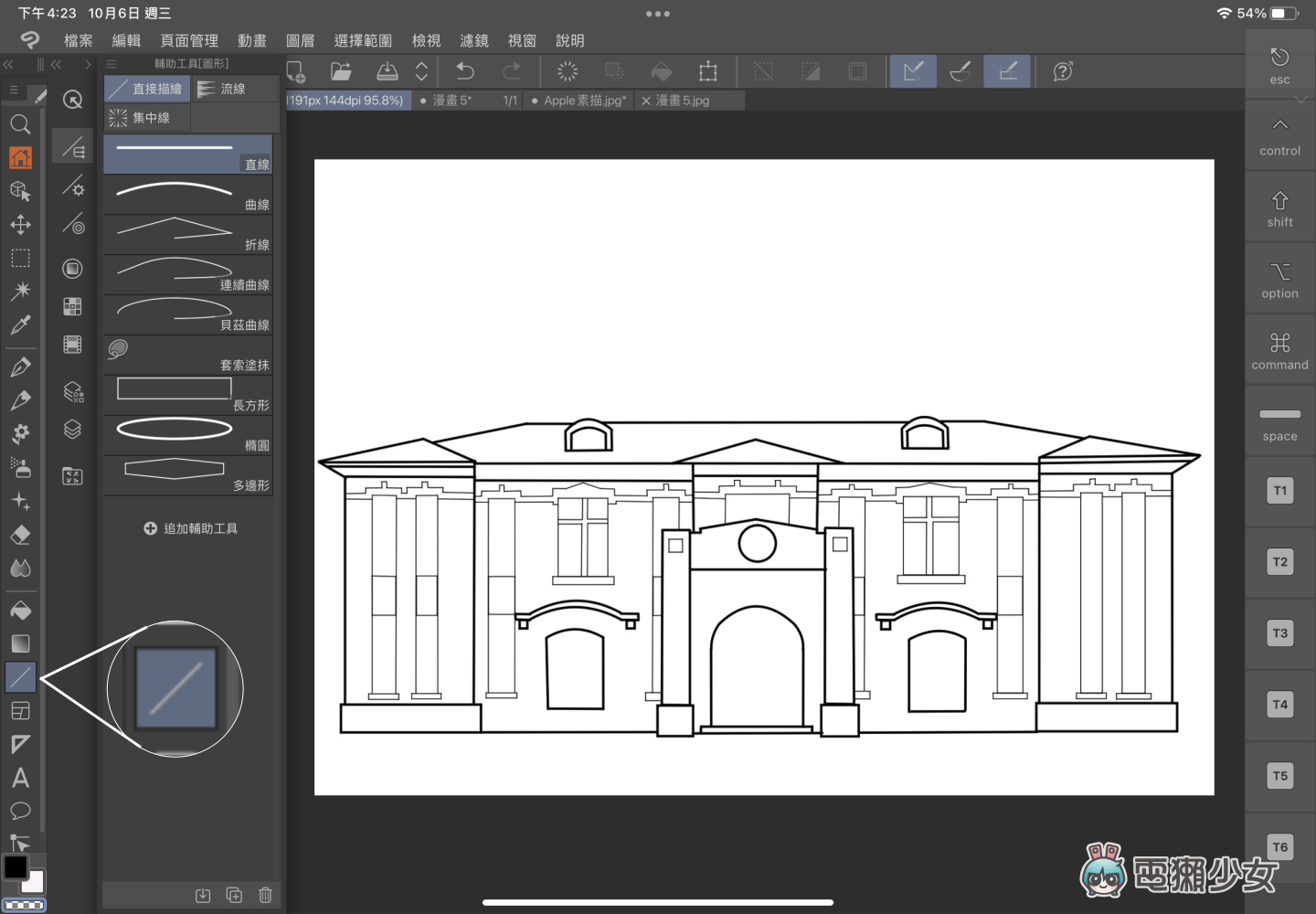Open the 選擇範圍 menu
Screen dimensions: 1316x914
click(363, 40)
